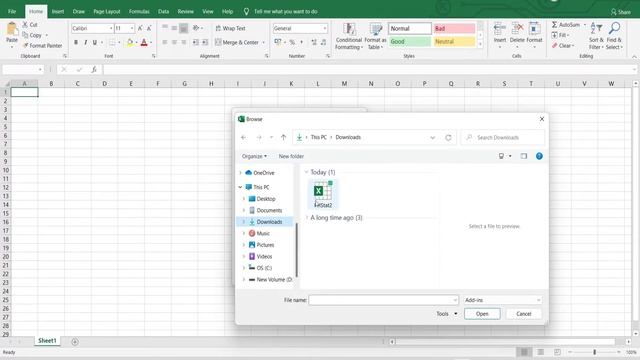Switch to the Insert tab
The height and width of the screenshot is (360, 640).
tap(58, 11)
